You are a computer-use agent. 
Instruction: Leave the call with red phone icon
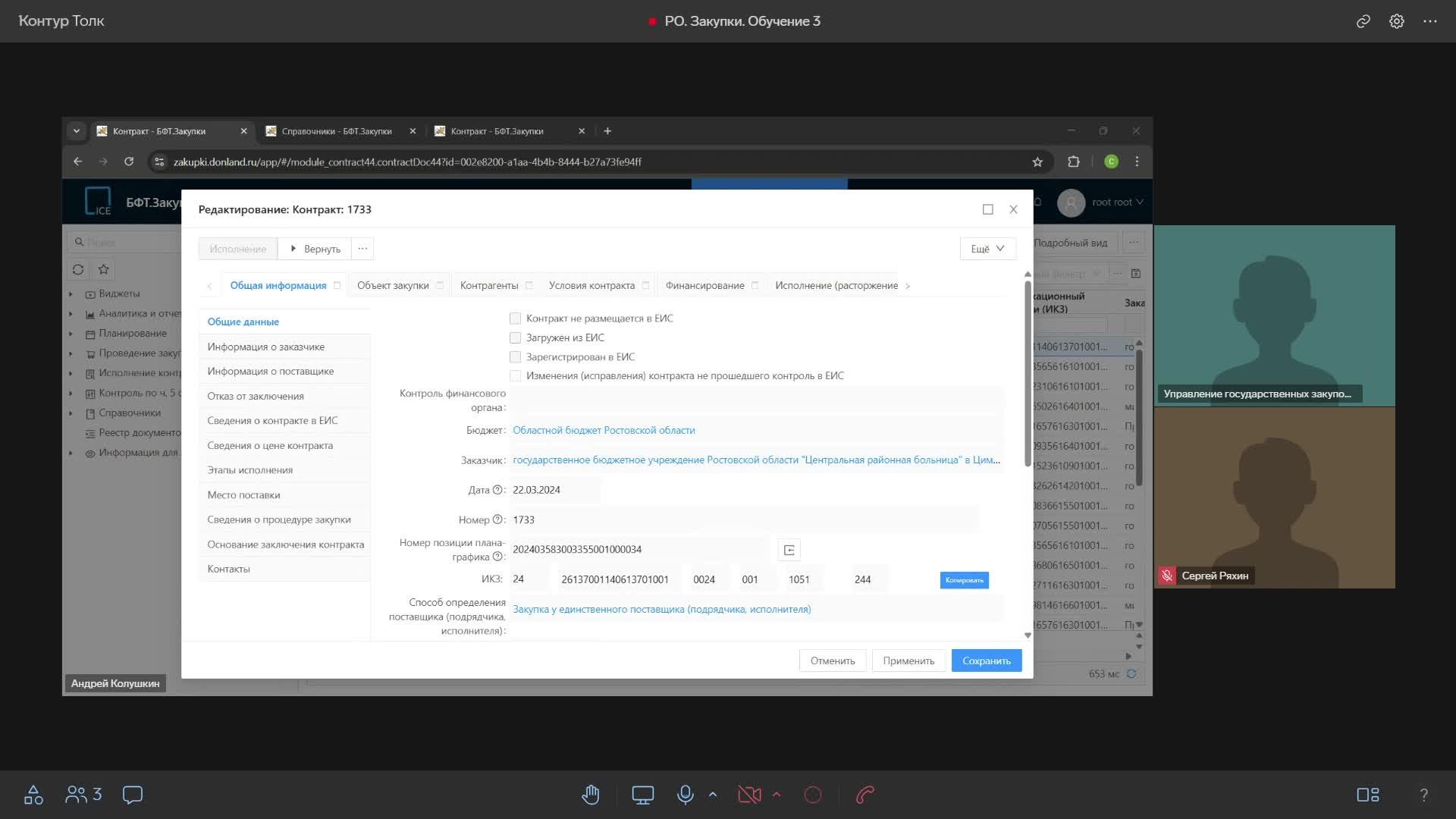tap(865, 795)
